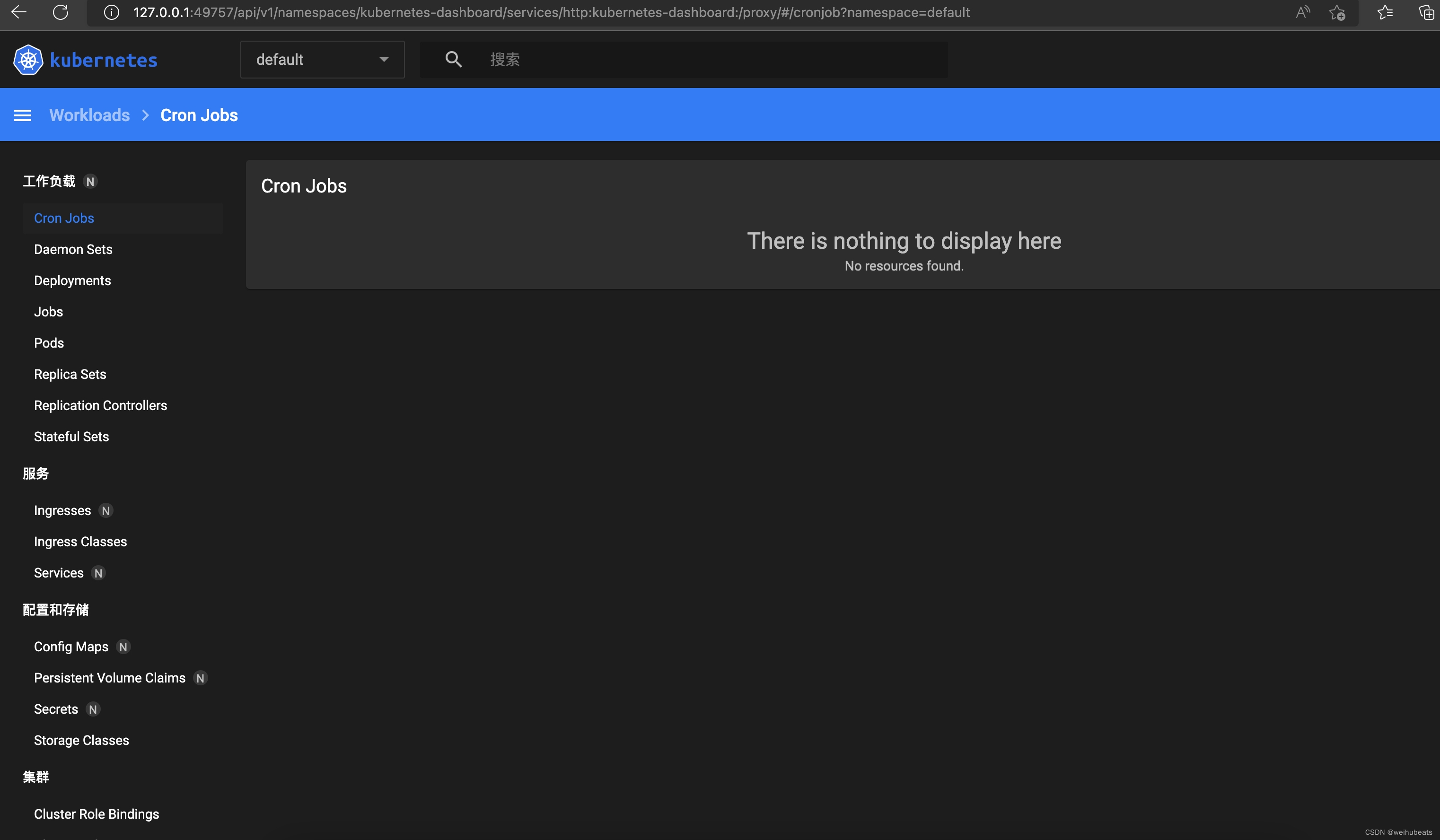Image resolution: width=1440 pixels, height=840 pixels.
Task: Open Ingress Classes in sidebar
Action: click(80, 542)
